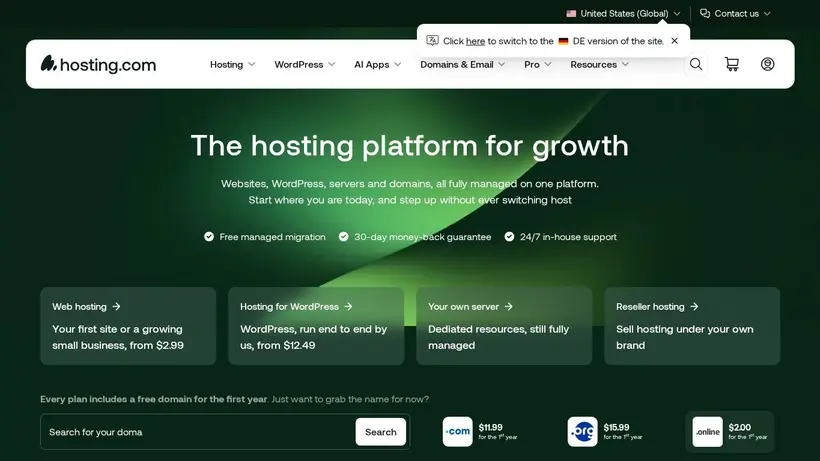
Task: Click the domain Search button
Action: 380,432
